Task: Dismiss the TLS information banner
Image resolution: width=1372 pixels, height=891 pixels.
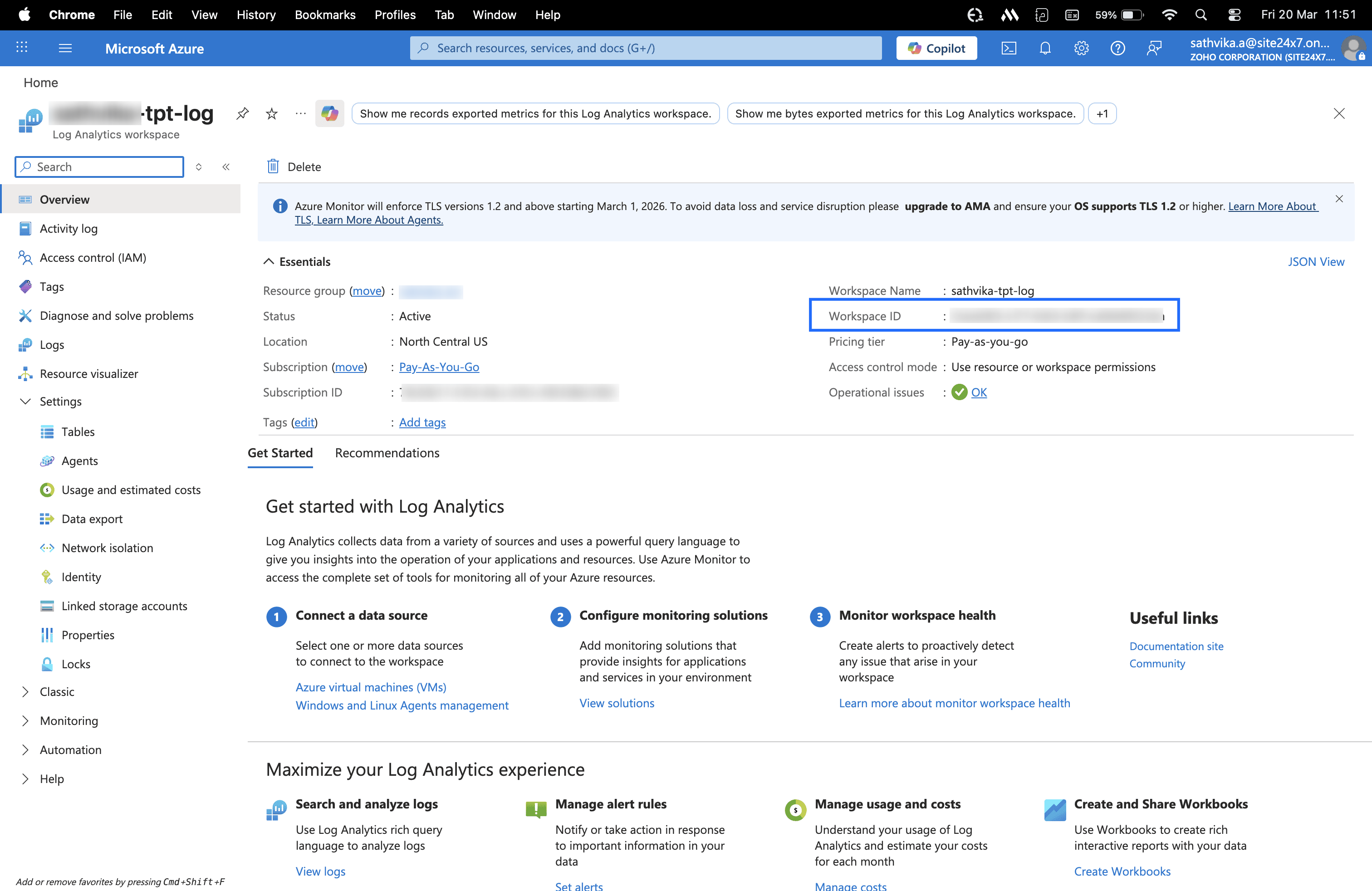Action: 1339,199
